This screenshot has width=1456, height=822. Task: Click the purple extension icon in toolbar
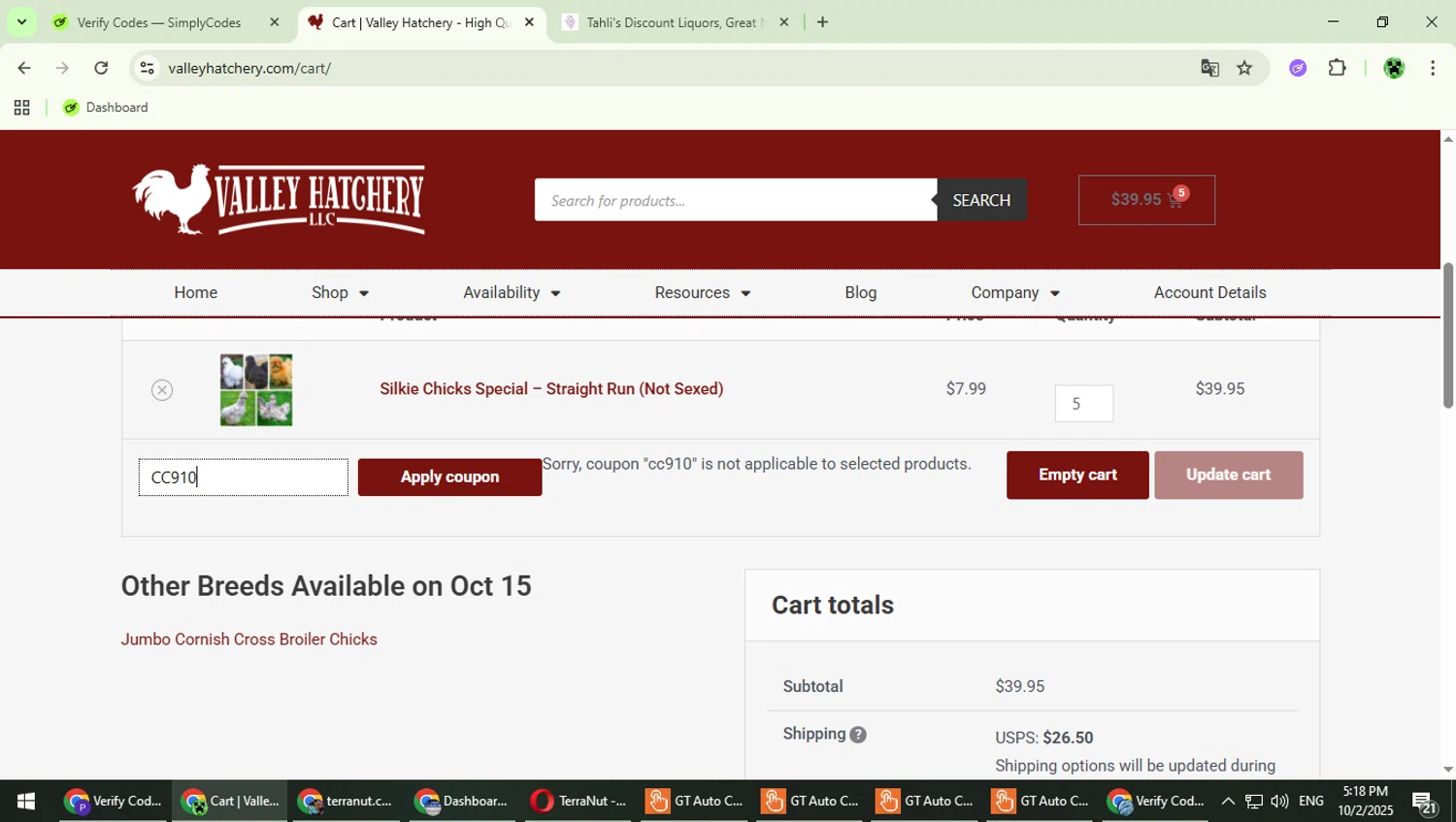(x=1298, y=68)
